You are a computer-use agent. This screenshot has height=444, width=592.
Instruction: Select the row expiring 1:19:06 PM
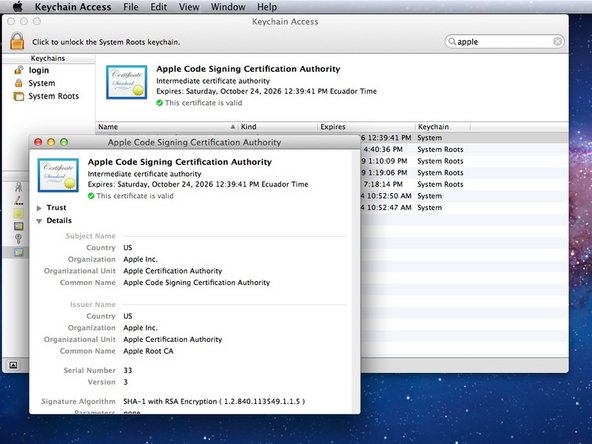tap(464, 173)
